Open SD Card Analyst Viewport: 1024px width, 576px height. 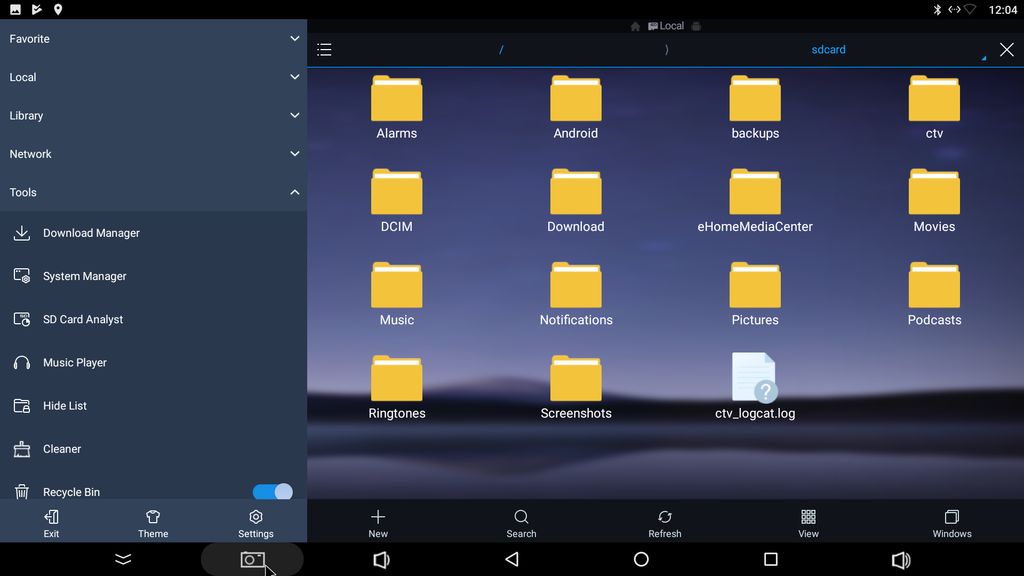pos(82,319)
